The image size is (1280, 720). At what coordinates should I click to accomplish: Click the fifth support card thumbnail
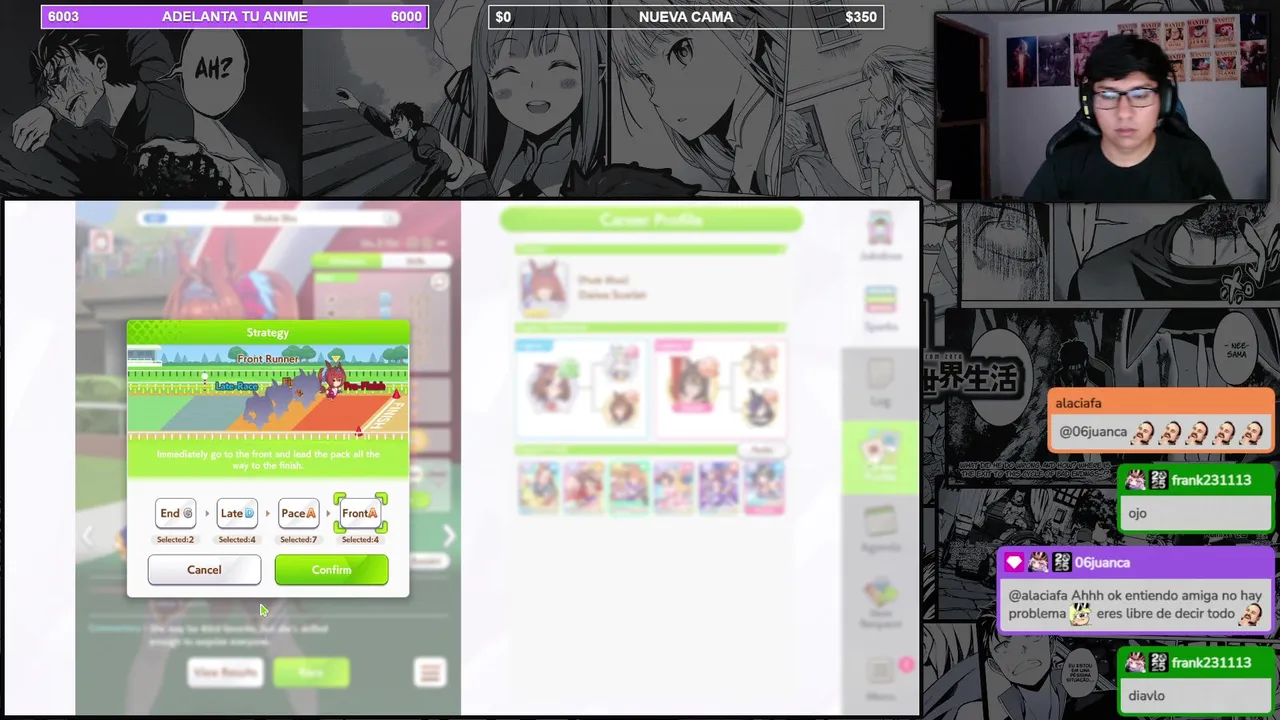pyautogui.click(x=719, y=486)
